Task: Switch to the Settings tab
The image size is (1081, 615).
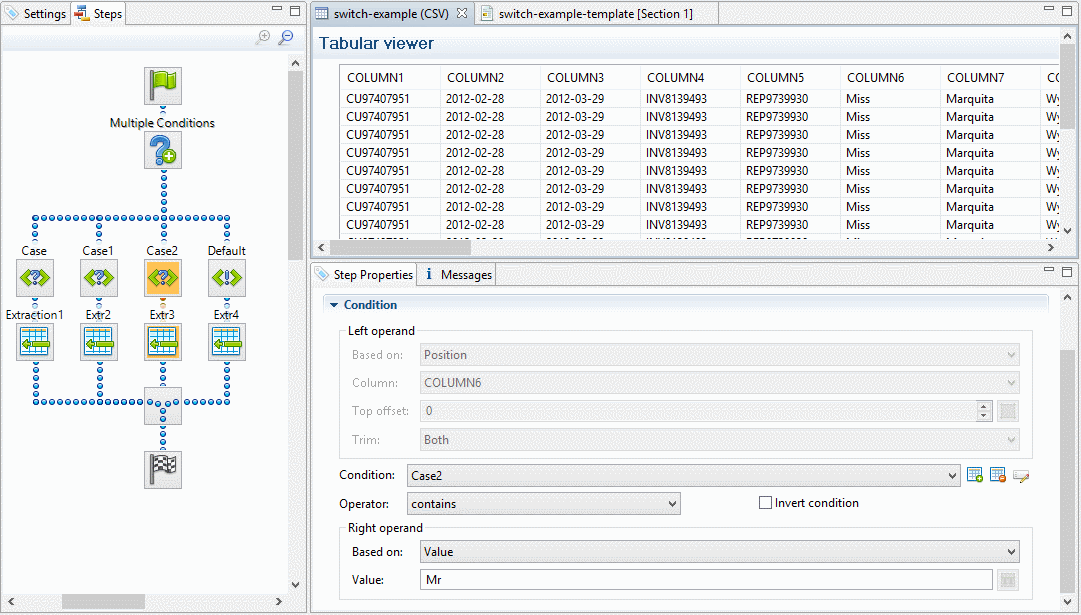Action: pos(36,14)
